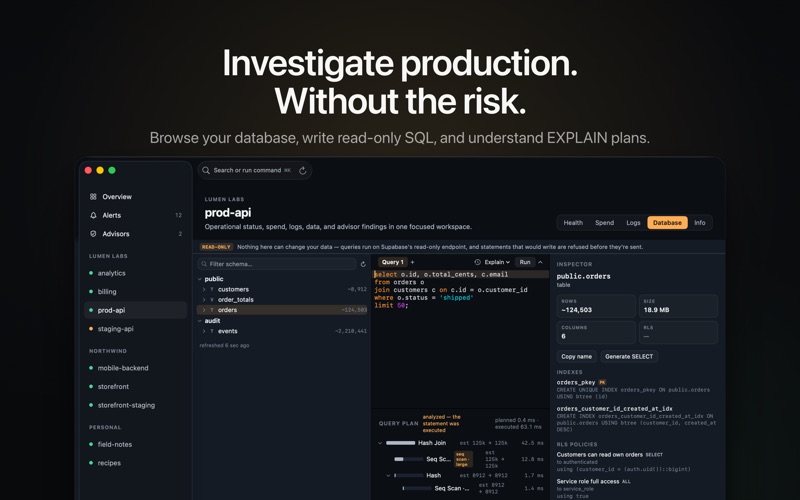The width and height of the screenshot is (800, 500).
Task: Click the clock history icon next to Explain
Action: click(x=478, y=262)
